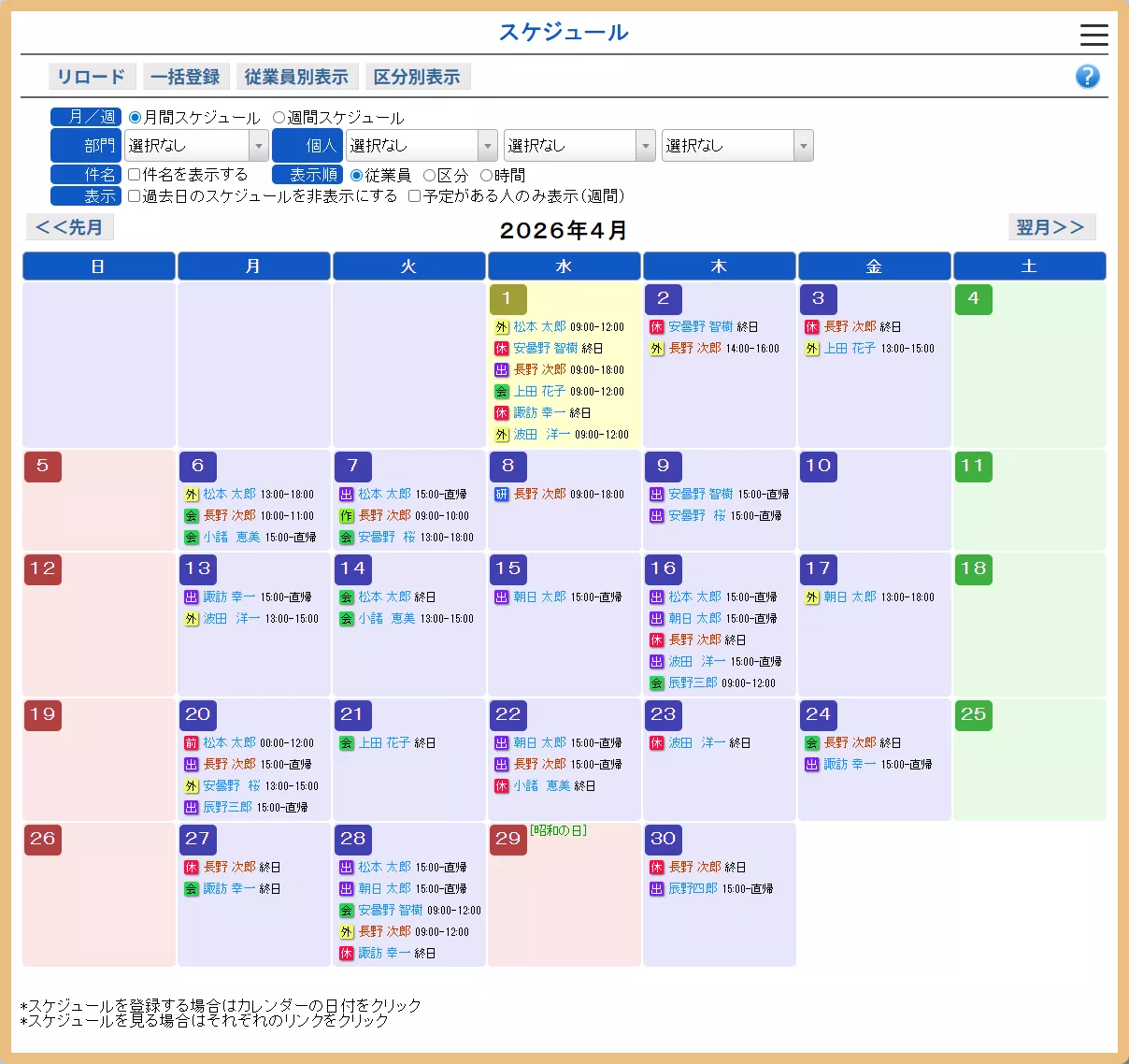Open the blue help question mark icon

coord(1087,77)
